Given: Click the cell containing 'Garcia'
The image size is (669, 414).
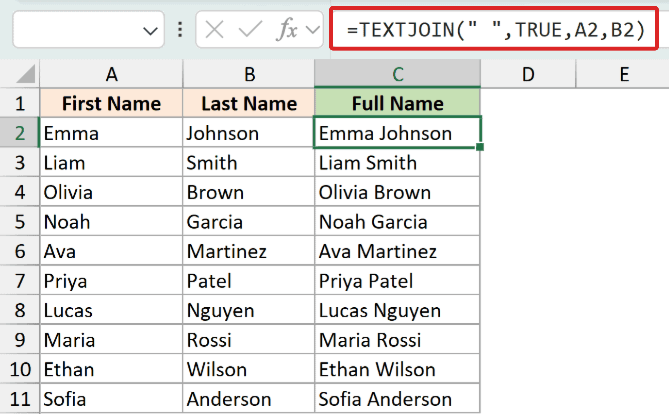Looking at the screenshot, I should 249,221.
